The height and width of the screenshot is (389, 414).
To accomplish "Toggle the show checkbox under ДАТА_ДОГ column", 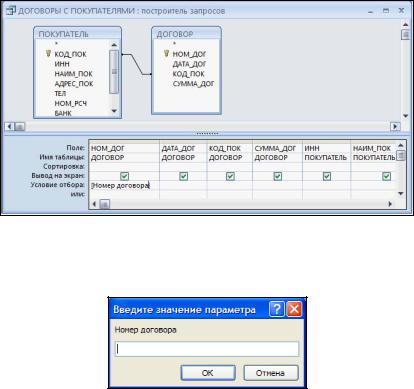I will tap(183, 176).
